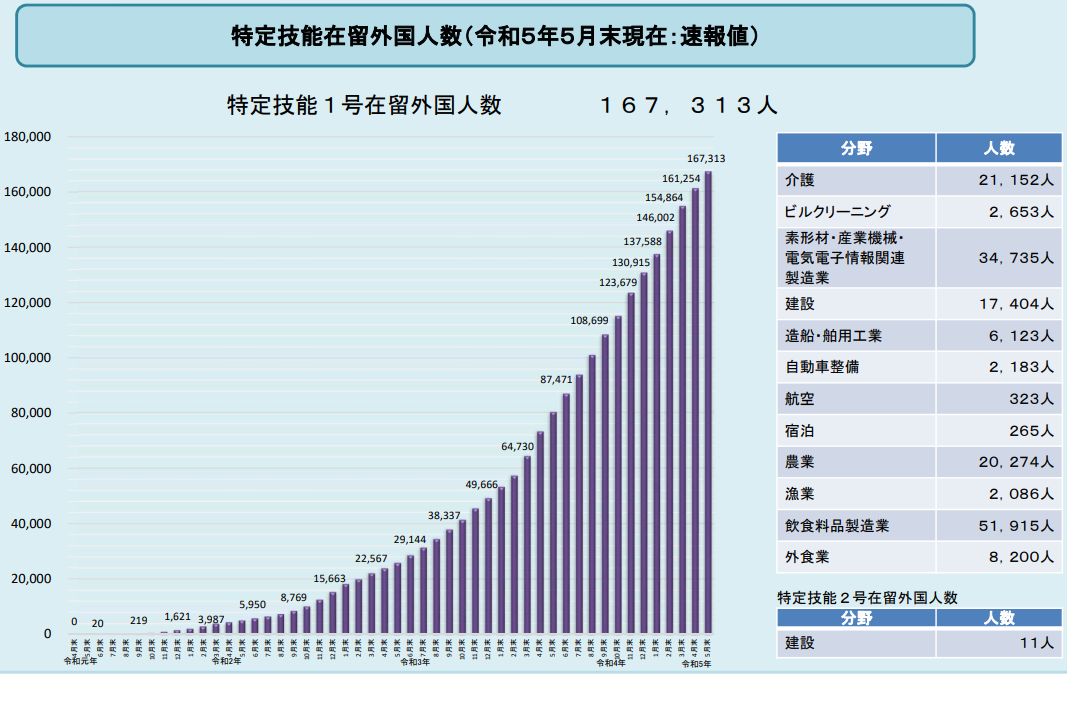
Task: Click the 分野 header of the top table
Action: (x=856, y=148)
